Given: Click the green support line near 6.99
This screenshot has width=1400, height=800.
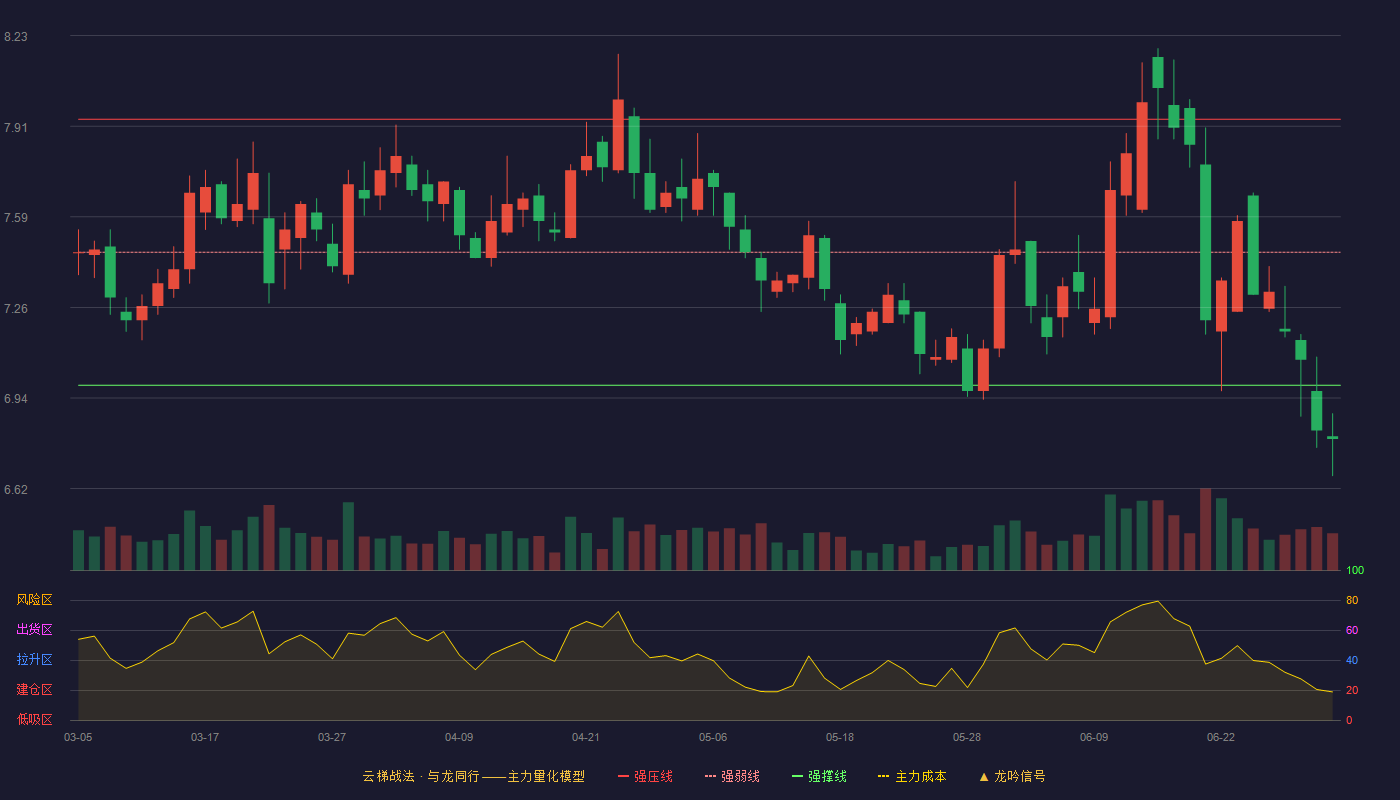Looking at the screenshot, I should coord(709,385).
